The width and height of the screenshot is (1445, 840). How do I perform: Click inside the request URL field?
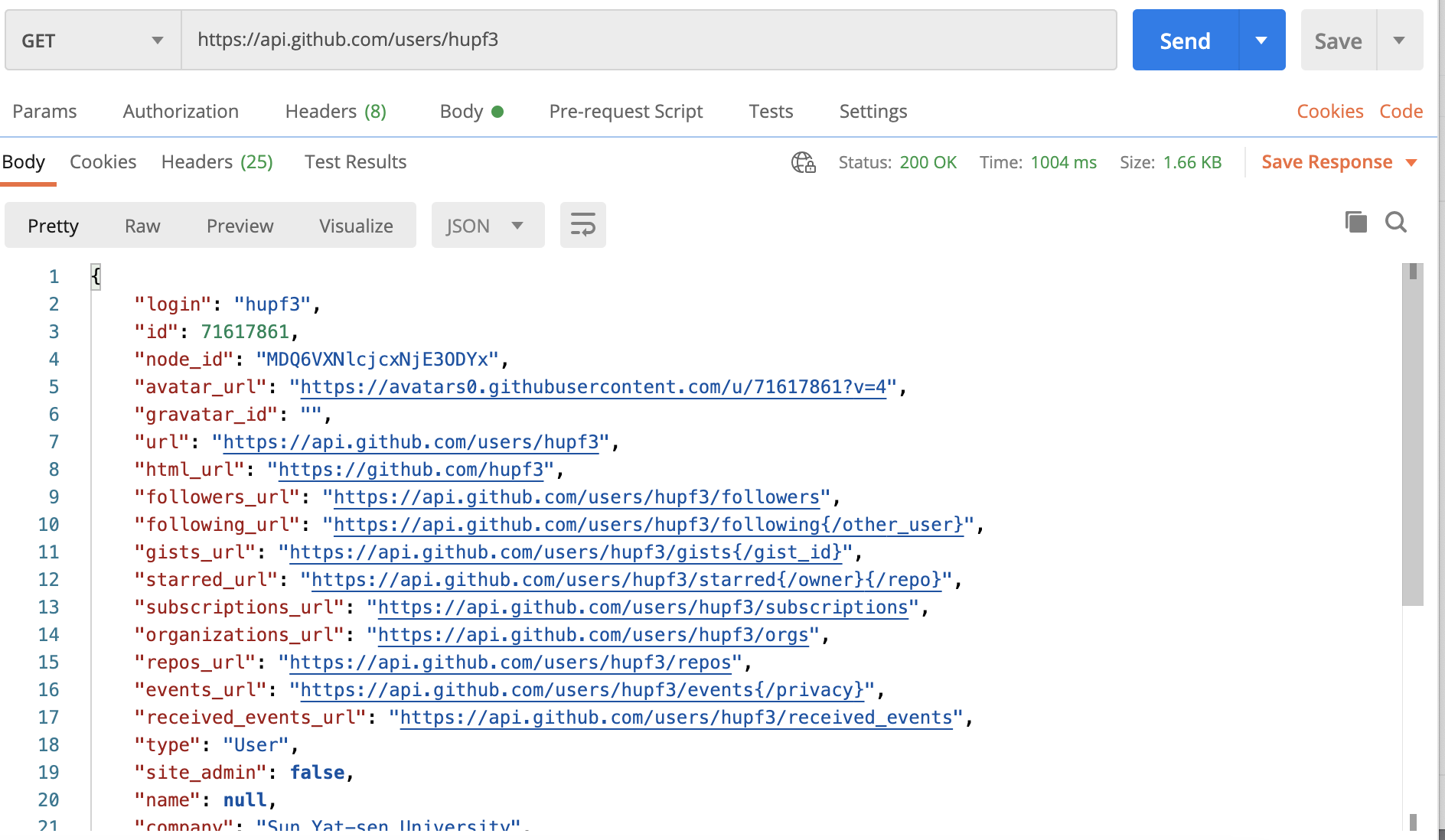pos(649,40)
